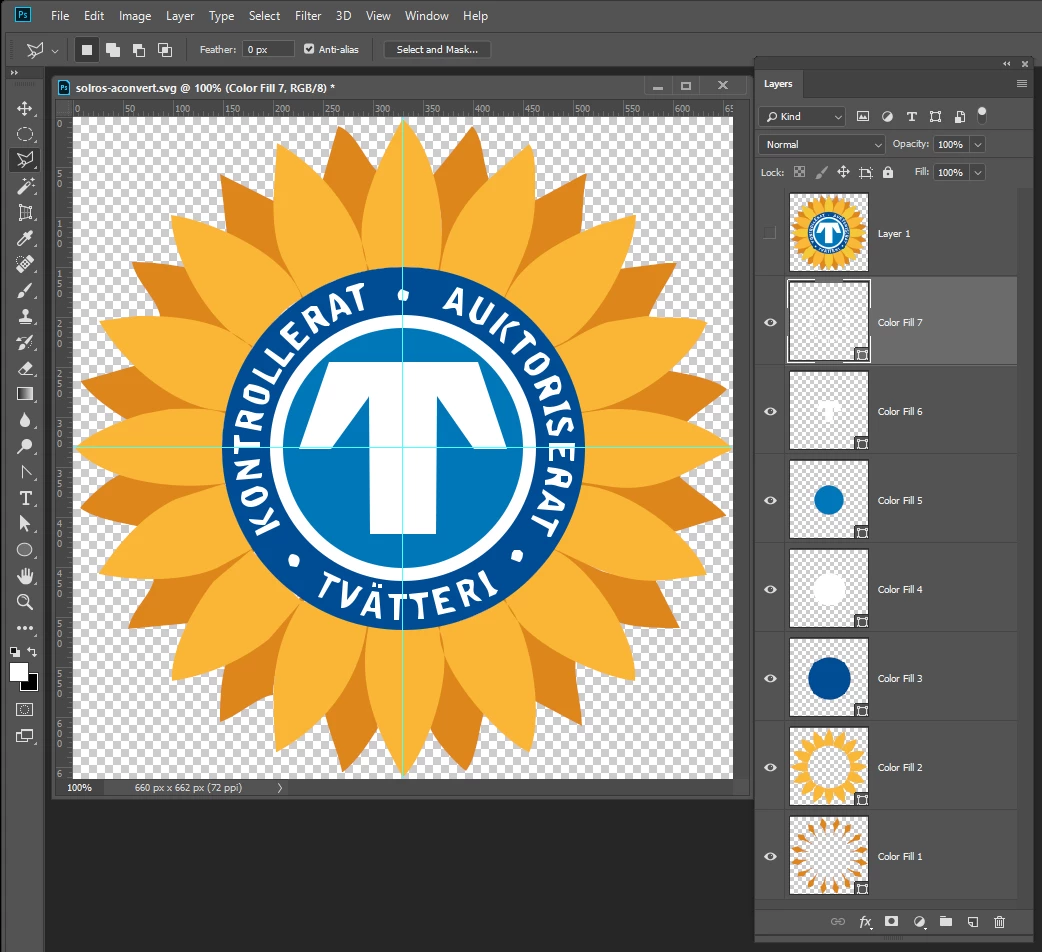Toggle layer filtering on/off switch
The image size is (1042, 952).
[x=982, y=115]
